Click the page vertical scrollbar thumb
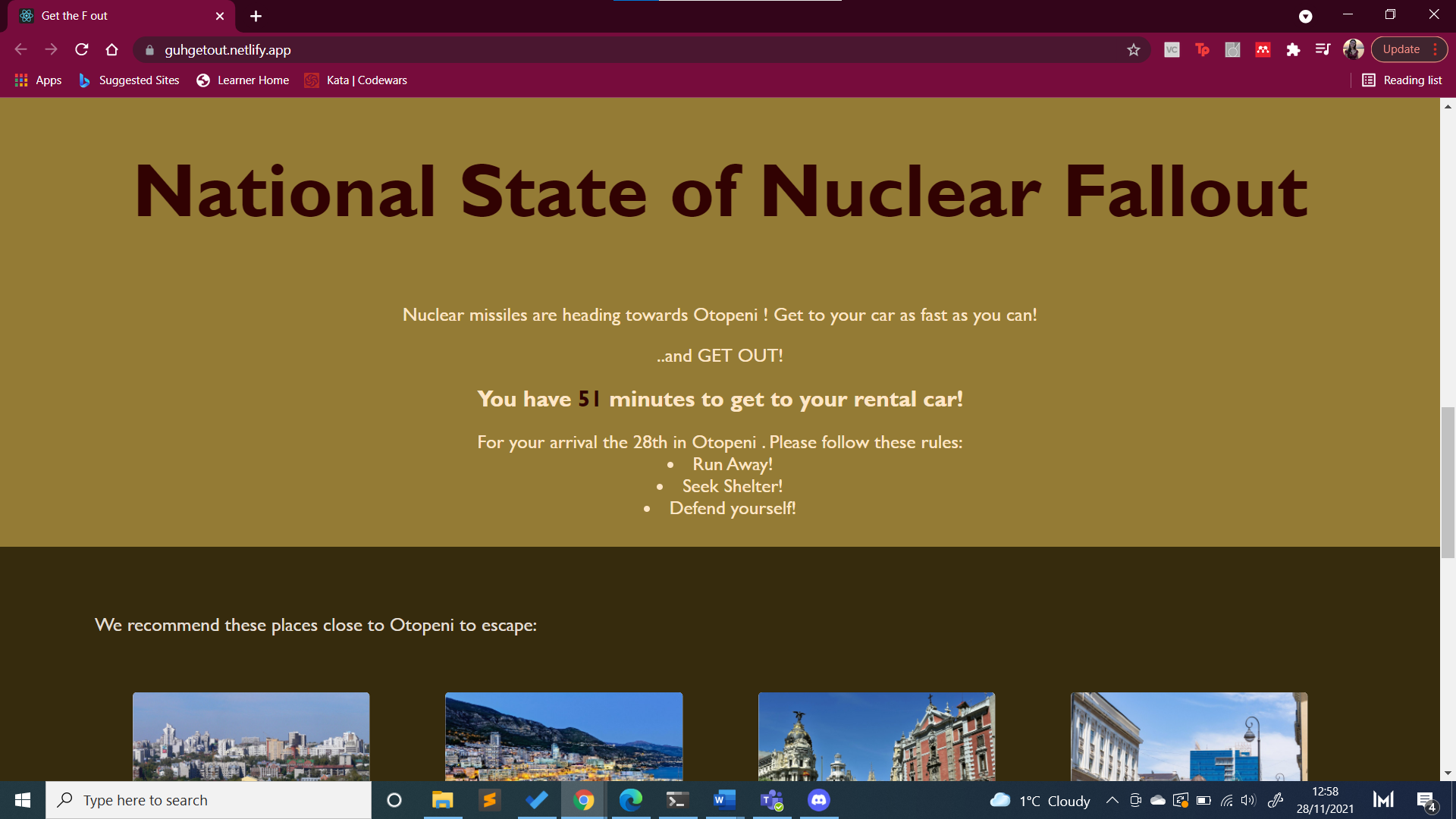The image size is (1456, 819). pyautogui.click(x=1448, y=482)
